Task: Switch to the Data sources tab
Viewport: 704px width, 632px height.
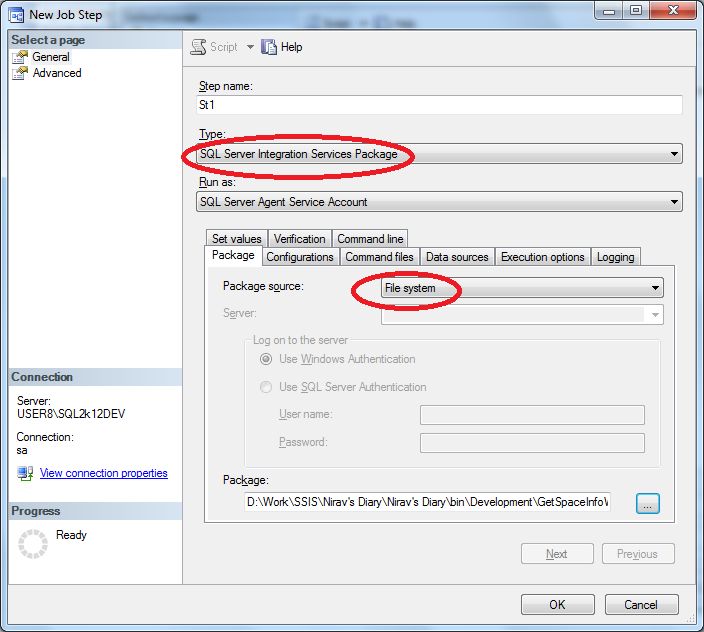Action: [x=457, y=257]
